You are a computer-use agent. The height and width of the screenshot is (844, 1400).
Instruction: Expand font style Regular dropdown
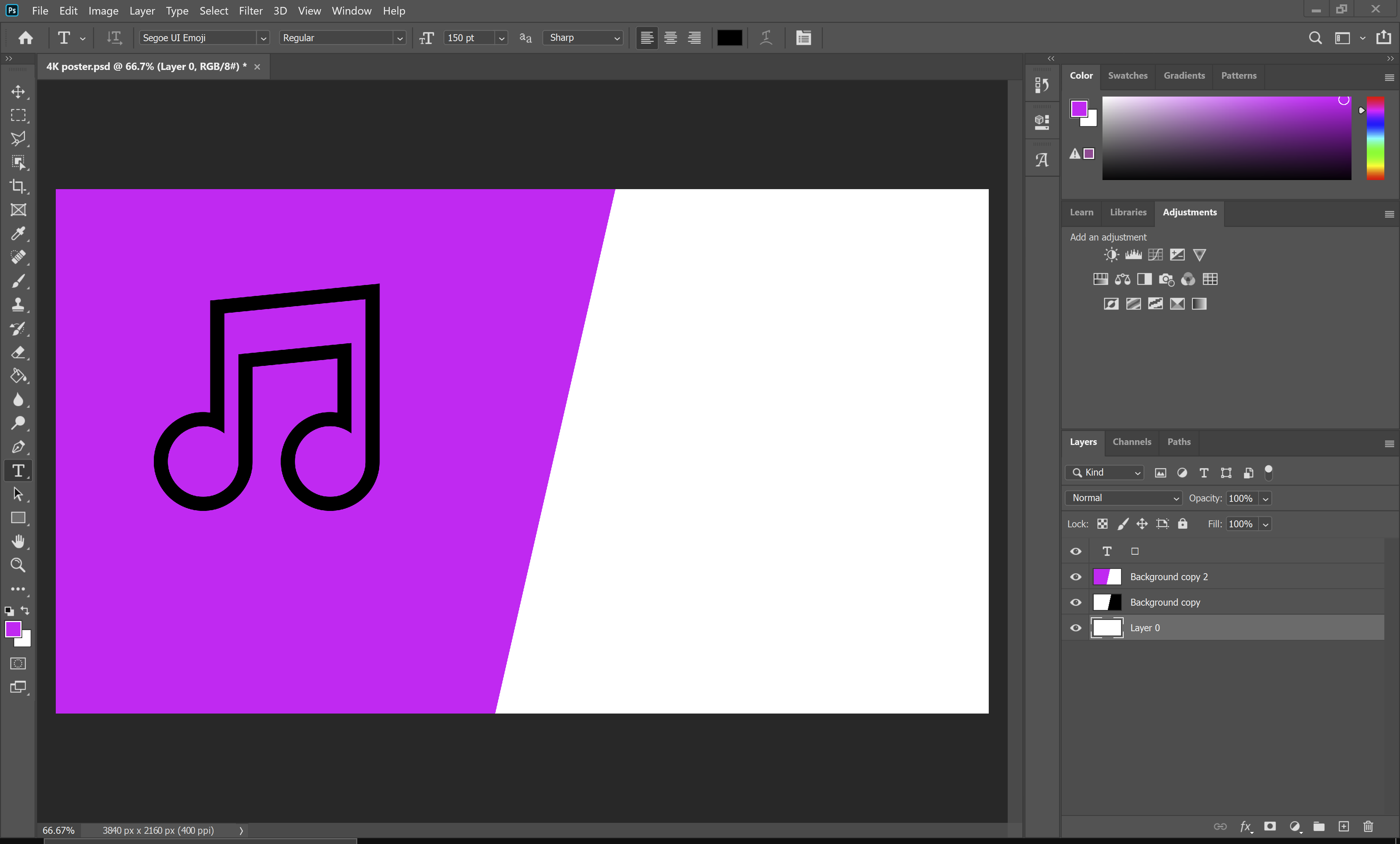(399, 38)
